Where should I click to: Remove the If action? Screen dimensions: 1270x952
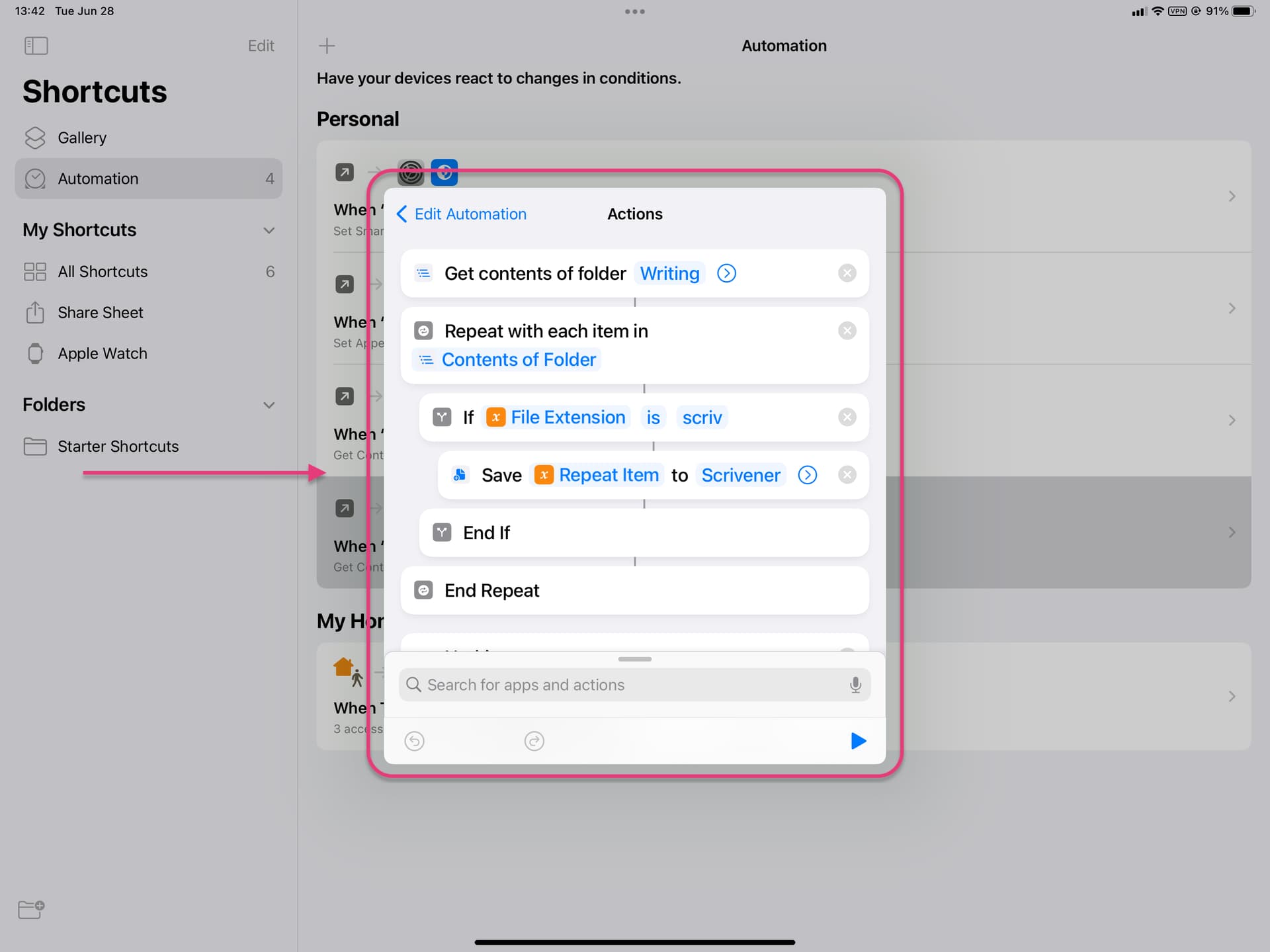(x=847, y=417)
